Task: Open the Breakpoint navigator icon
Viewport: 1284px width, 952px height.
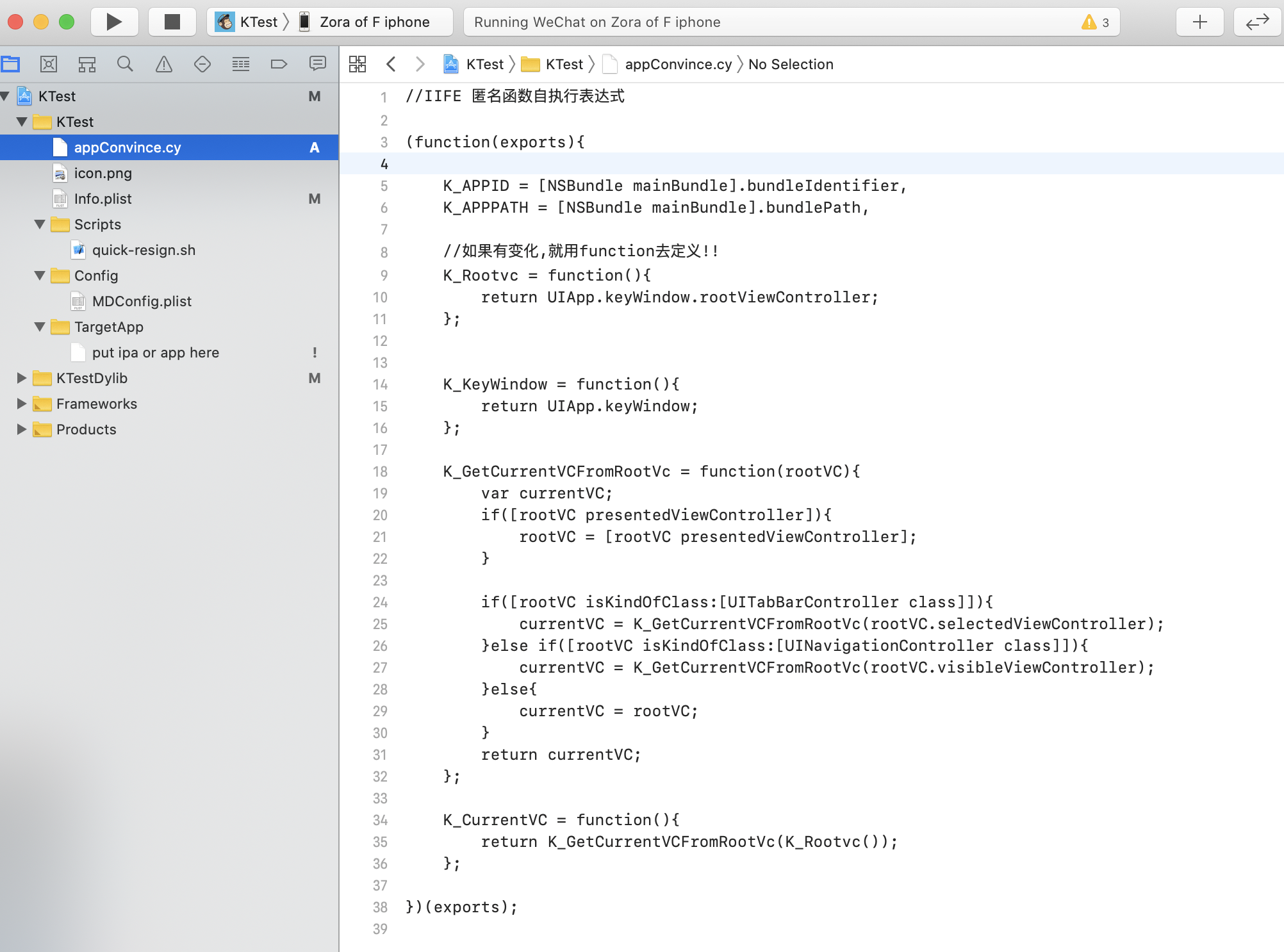Action: click(279, 64)
